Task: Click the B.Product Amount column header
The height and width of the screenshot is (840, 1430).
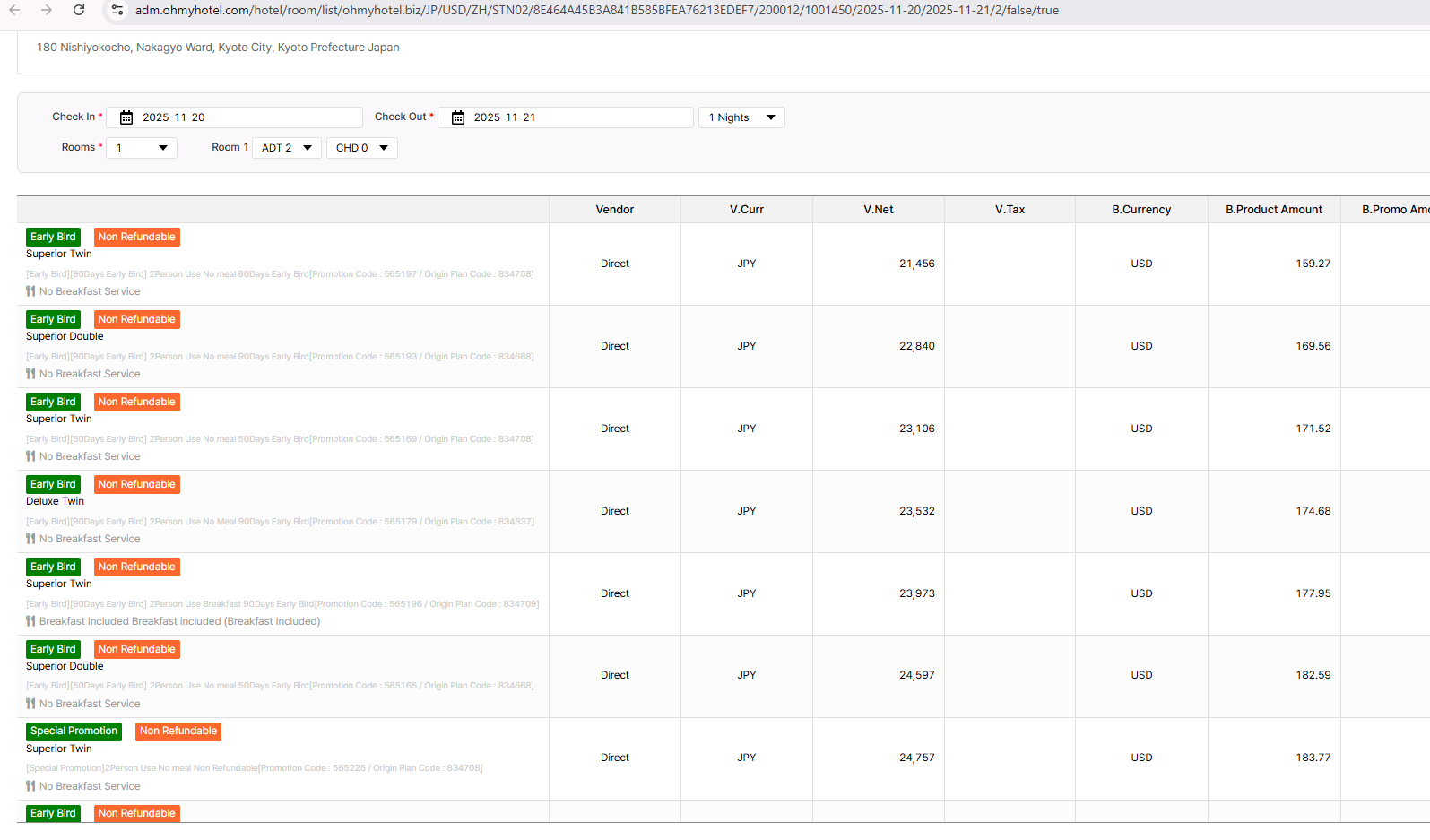Action: (1273, 210)
